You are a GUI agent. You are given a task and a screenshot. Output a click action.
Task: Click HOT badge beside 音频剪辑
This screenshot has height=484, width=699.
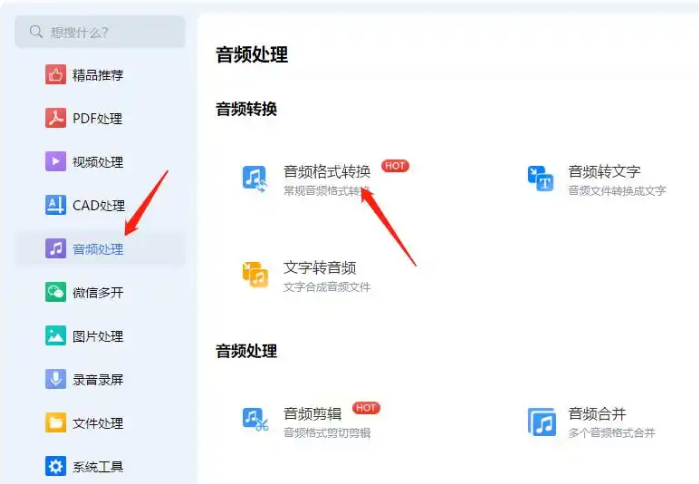[366, 408]
